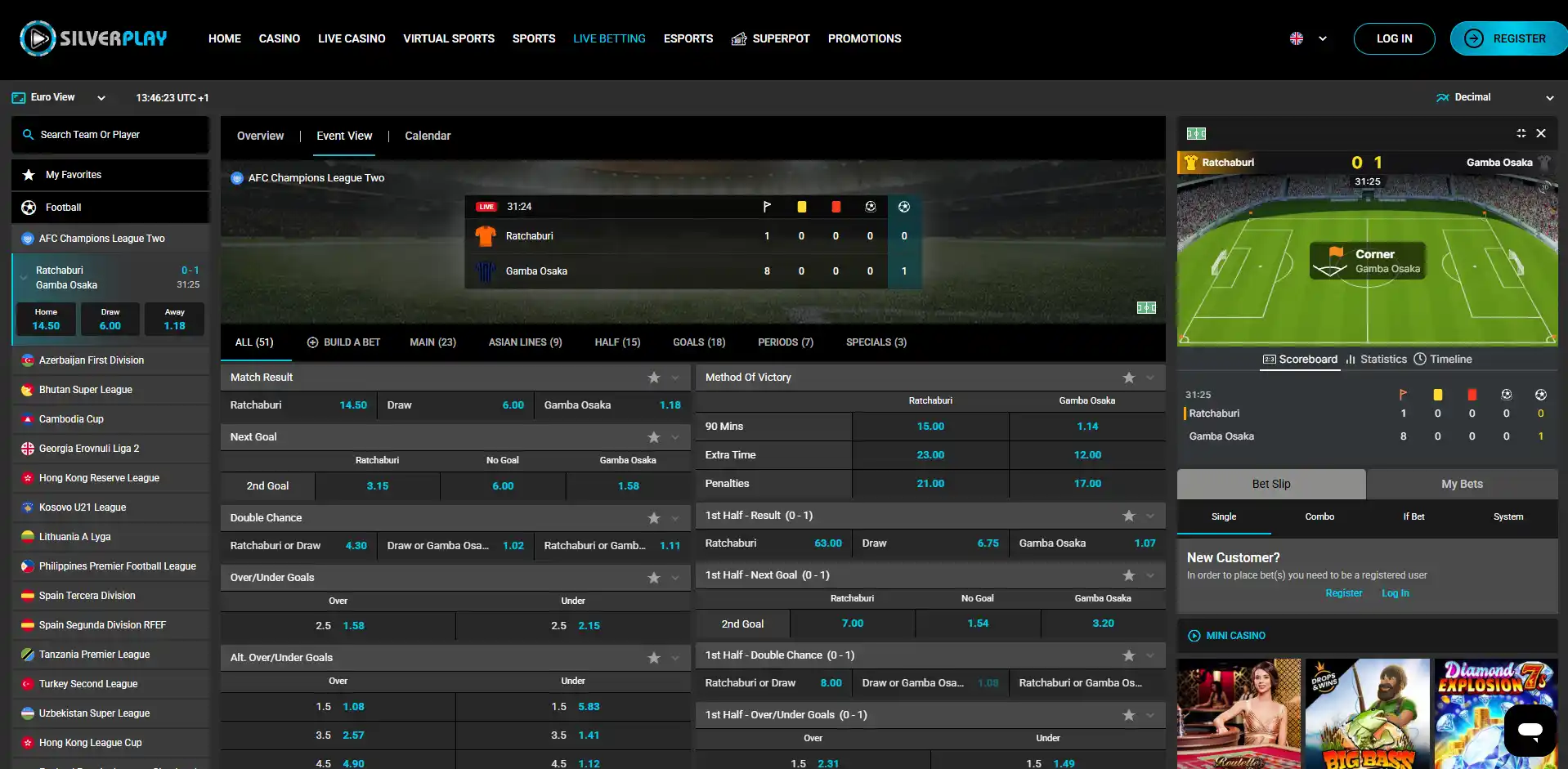The width and height of the screenshot is (1568, 769).
Task: Collapse the 1st Half - Result market
Action: (x=1150, y=516)
